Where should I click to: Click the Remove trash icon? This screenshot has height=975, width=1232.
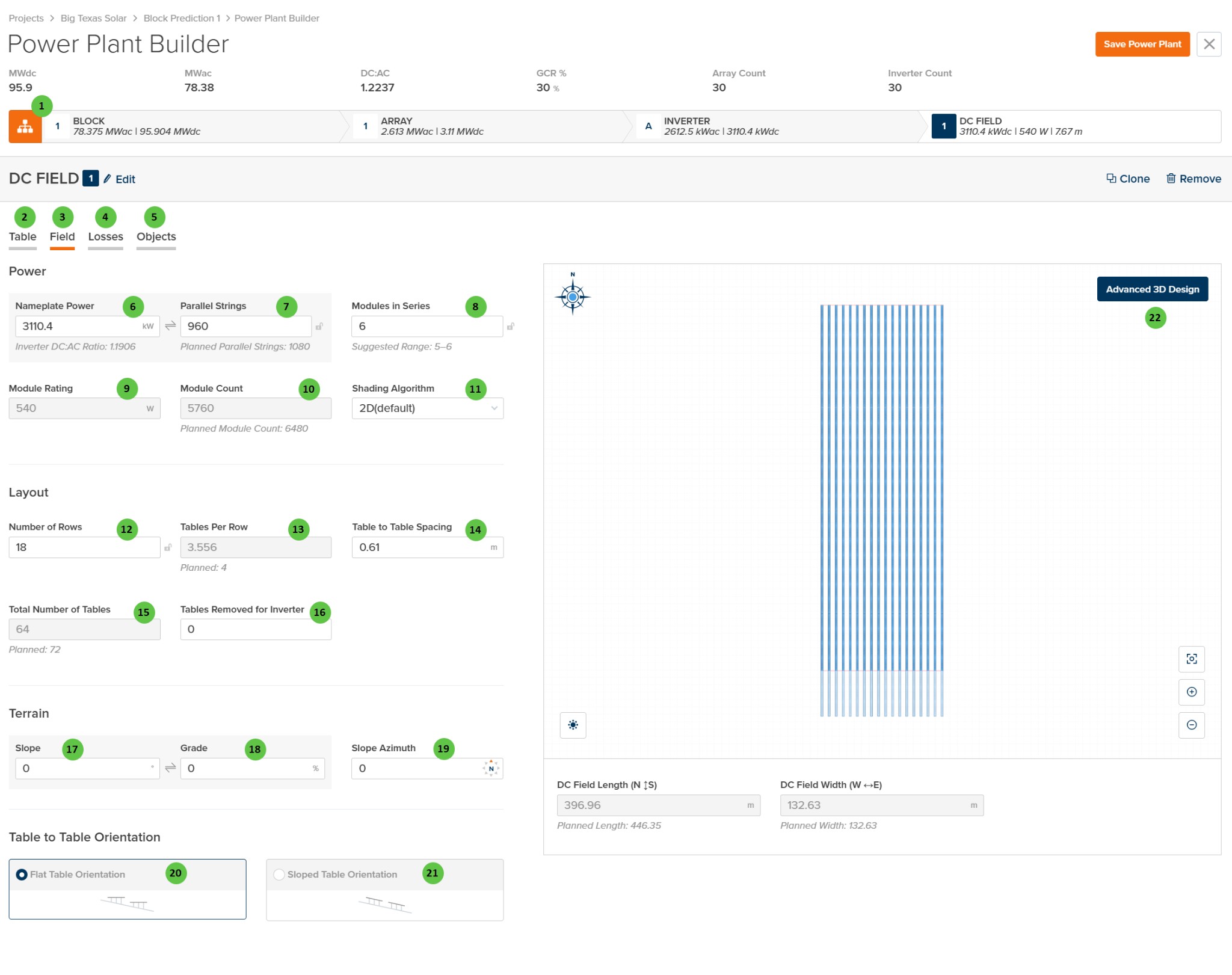(x=1171, y=178)
